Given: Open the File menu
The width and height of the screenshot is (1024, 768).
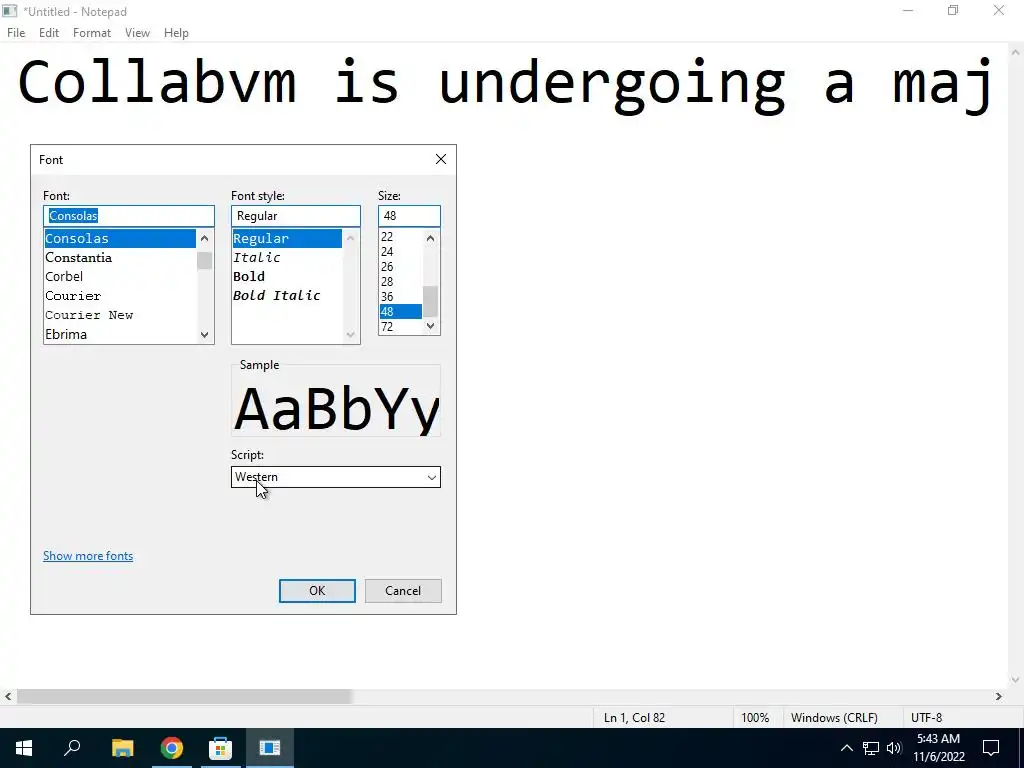Looking at the screenshot, I should tap(16, 33).
